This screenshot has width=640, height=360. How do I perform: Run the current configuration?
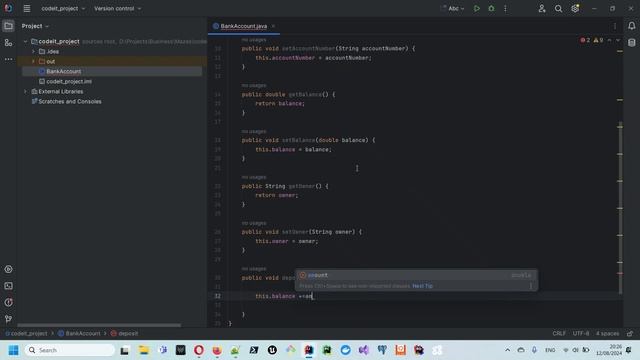click(x=476, y=9)
